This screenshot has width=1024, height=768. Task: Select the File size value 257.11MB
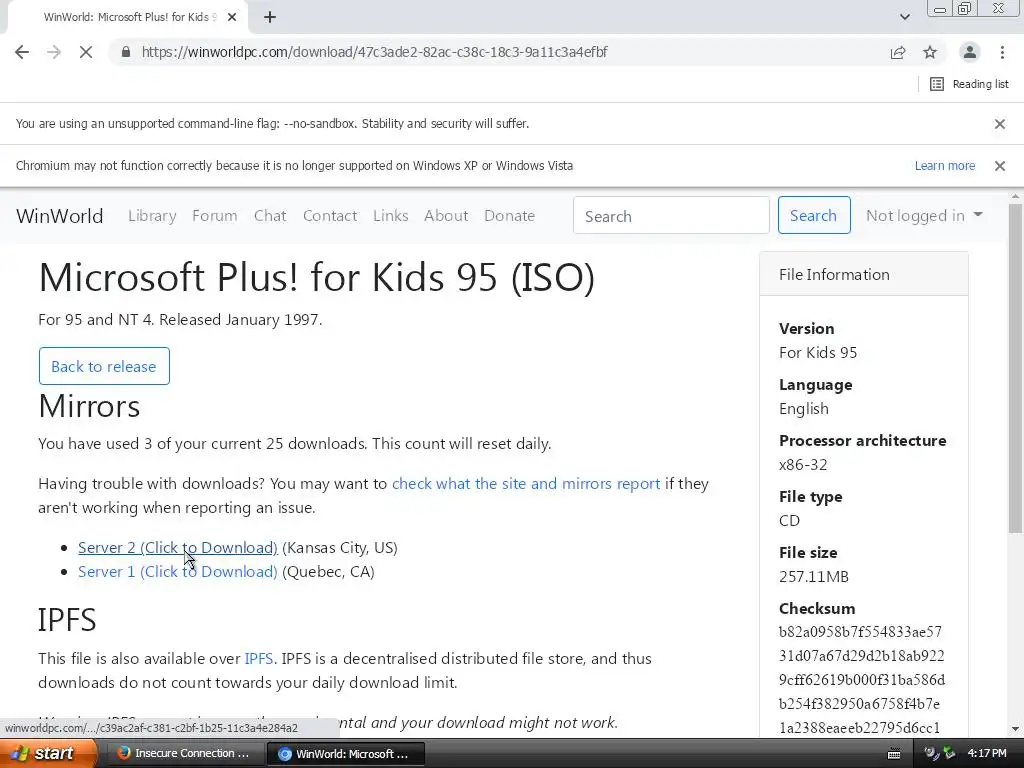tap(814, 577)
